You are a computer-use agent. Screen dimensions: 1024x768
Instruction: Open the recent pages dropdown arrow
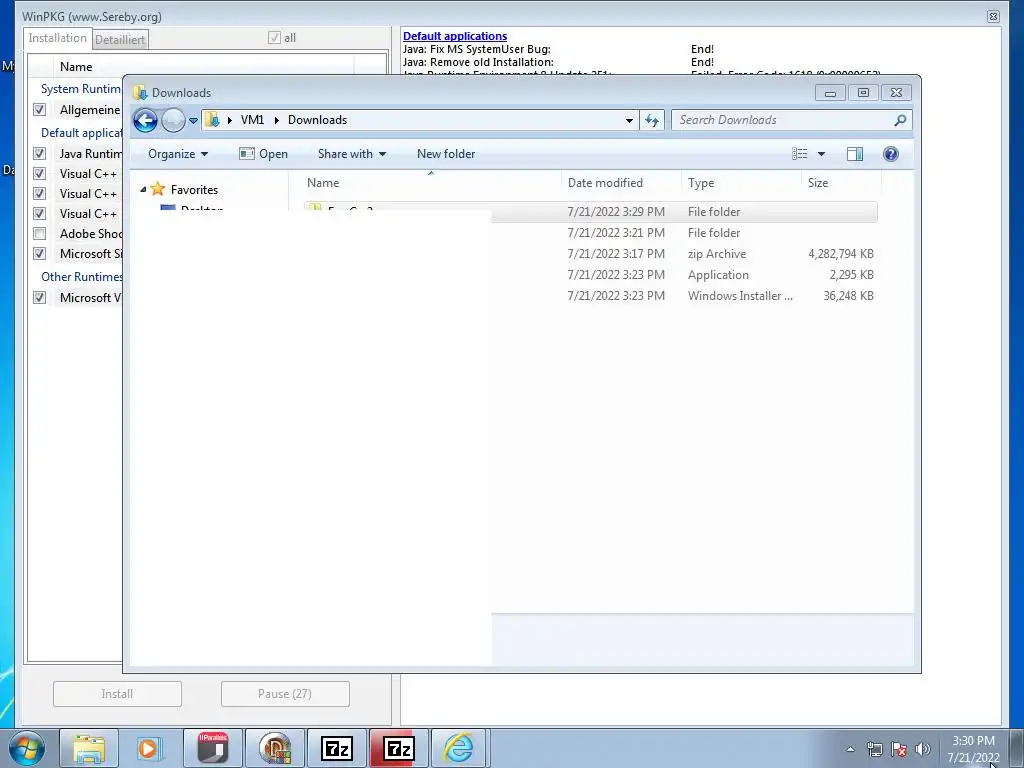pos(193,121)
